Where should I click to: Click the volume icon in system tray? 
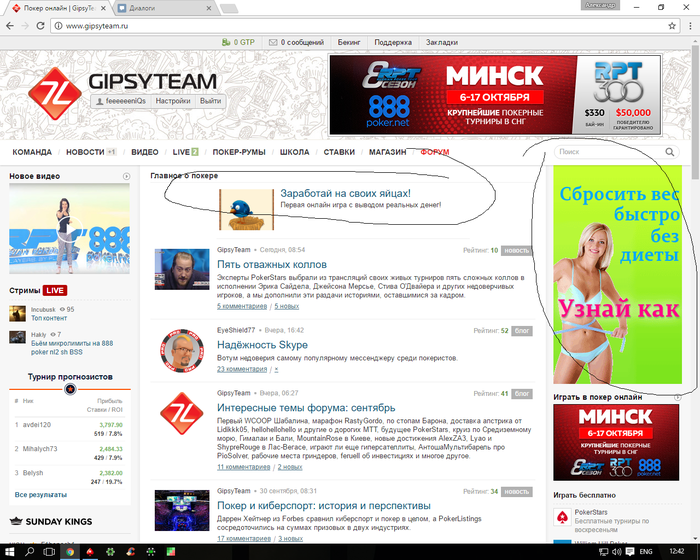click(617, 552)
